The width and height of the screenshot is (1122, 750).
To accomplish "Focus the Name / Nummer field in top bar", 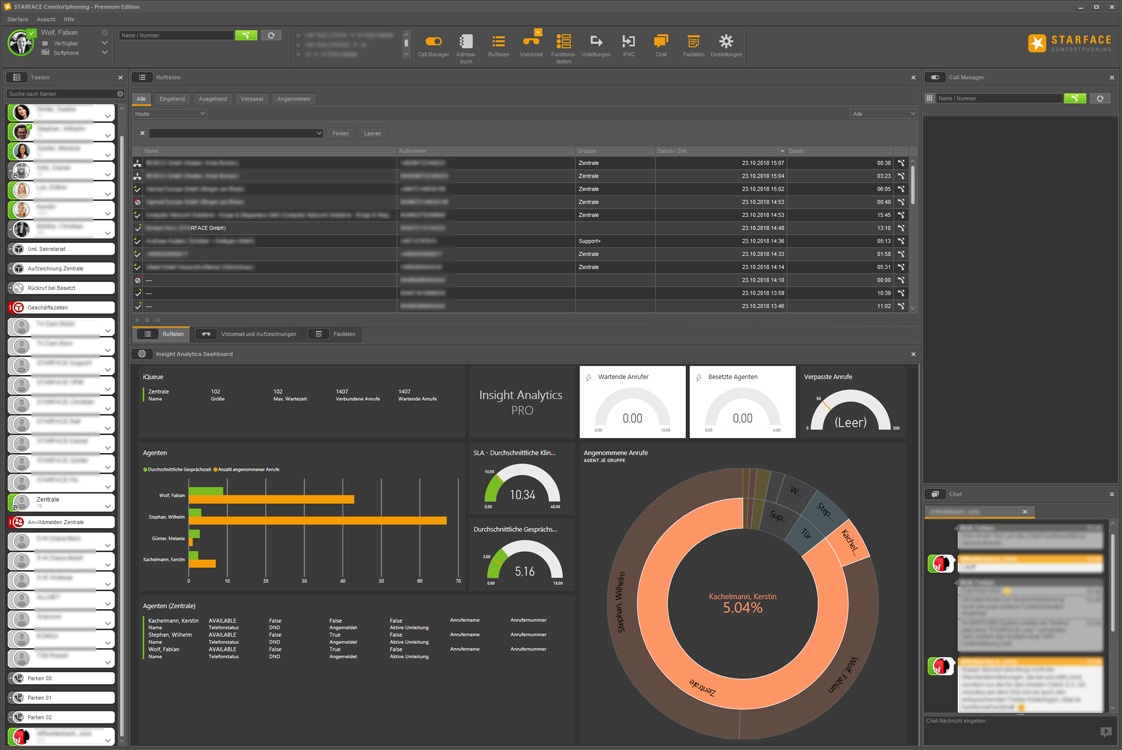I will pos(176,35).
